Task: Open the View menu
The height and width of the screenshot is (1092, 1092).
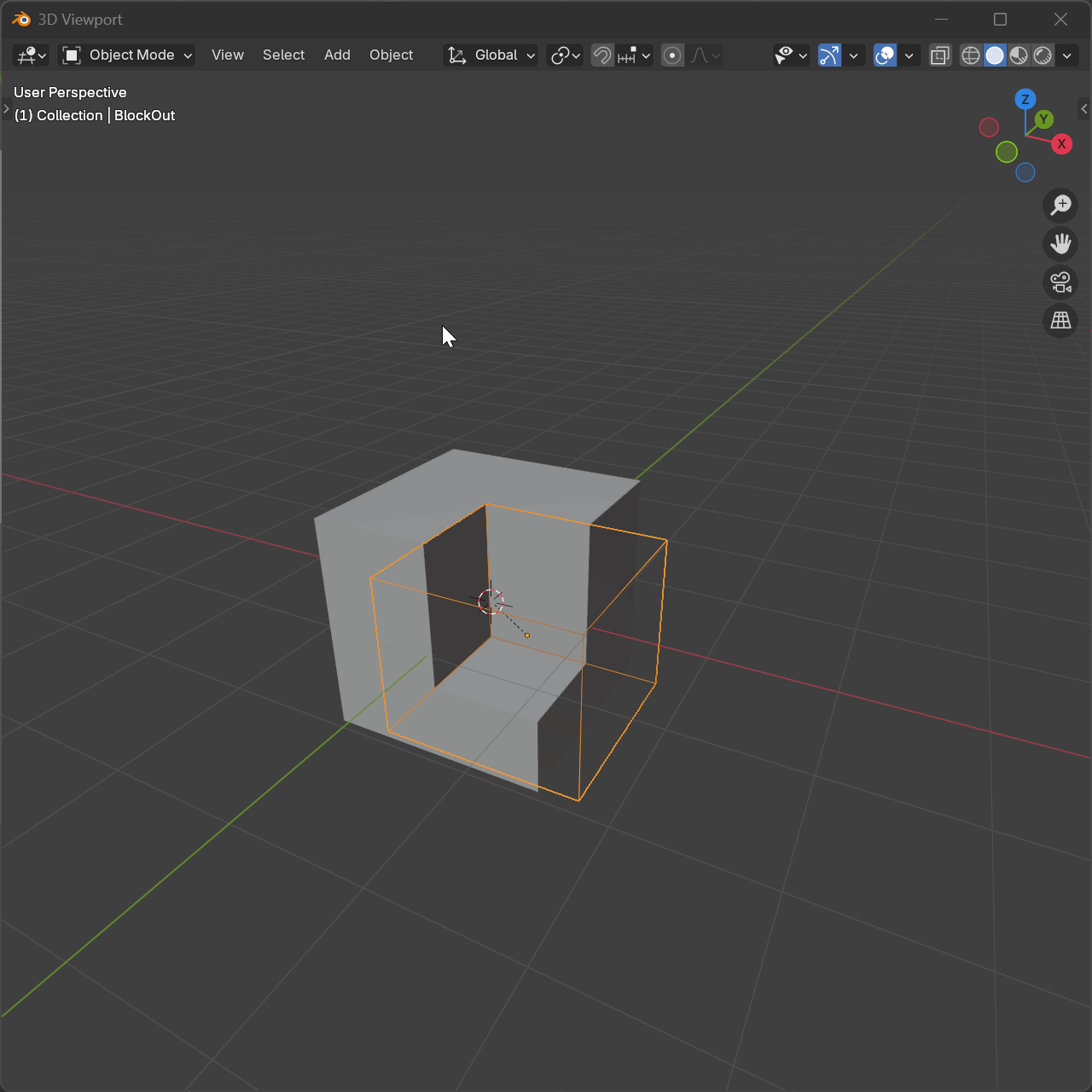Action: (x=227, y=55)
